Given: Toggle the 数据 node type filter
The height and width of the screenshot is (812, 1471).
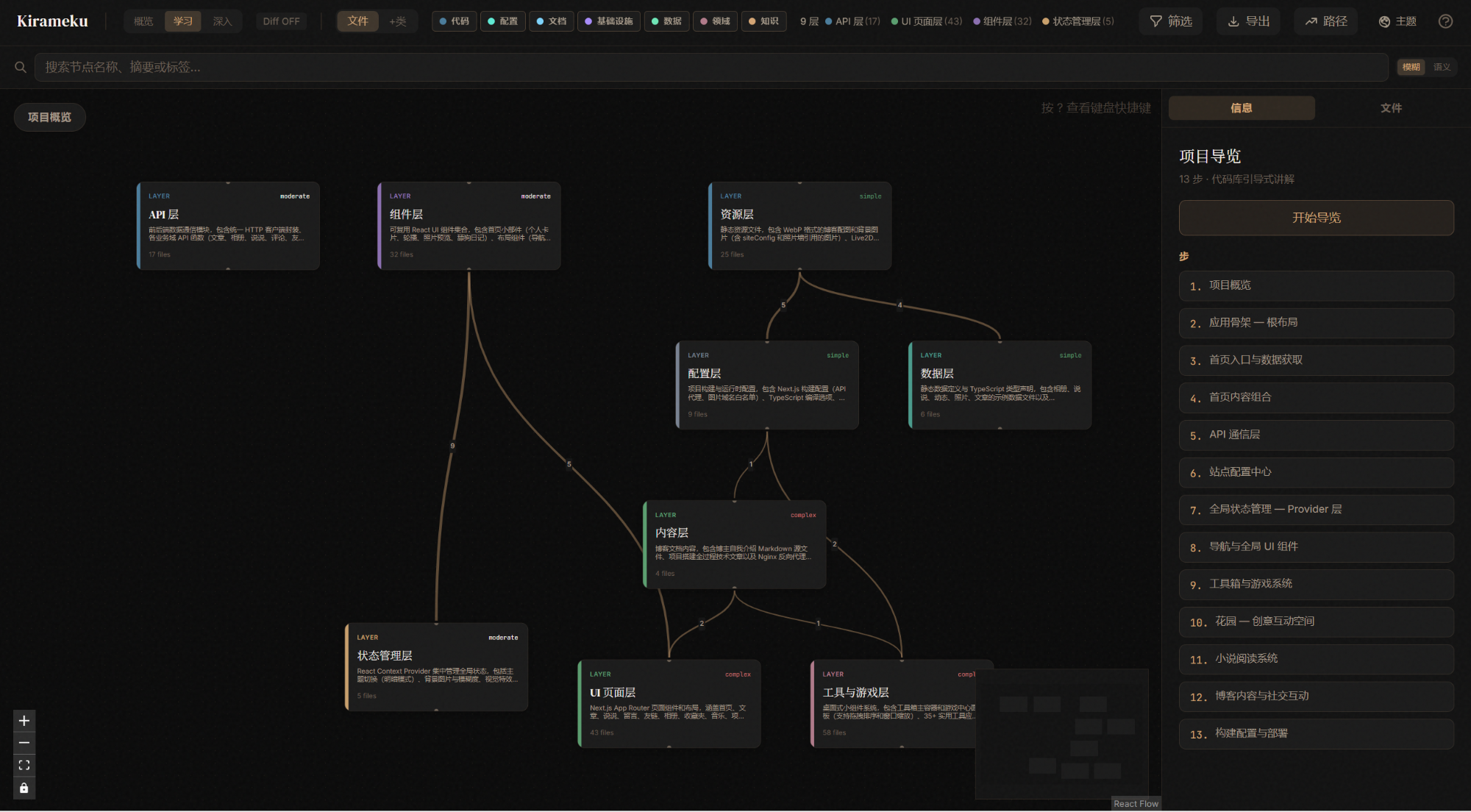Looking at the screenshot, I should tap(666, 21).
